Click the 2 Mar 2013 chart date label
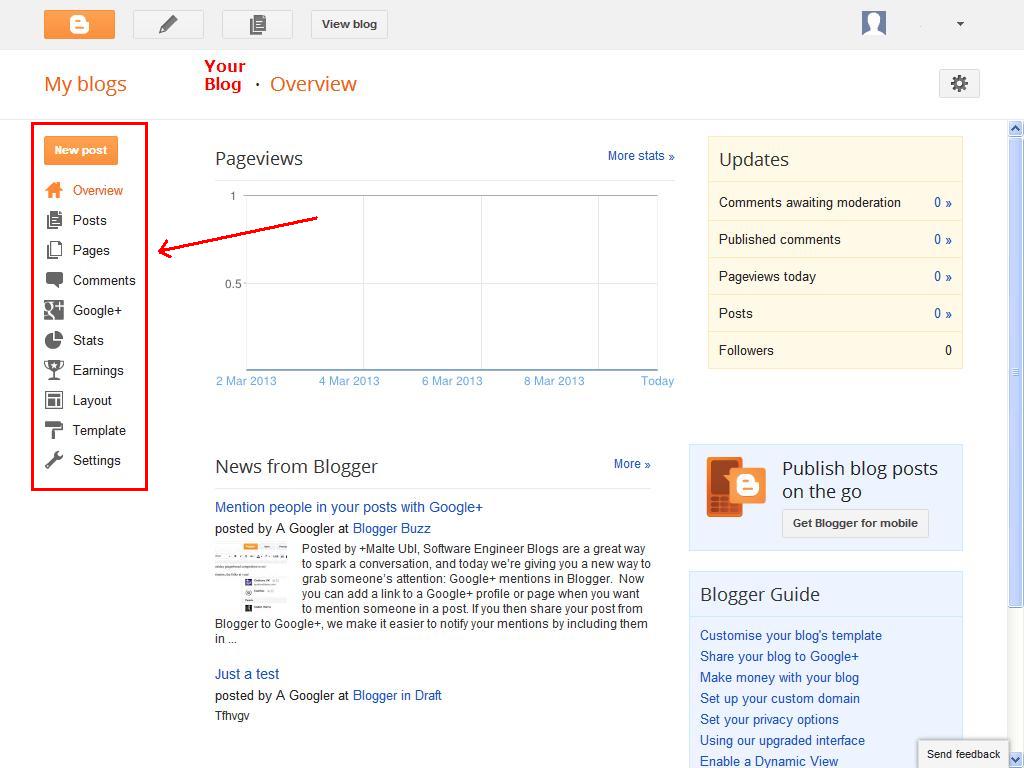Image resolution: width=1024 pixels, height=768 pixels. click(x=246, y=381)
